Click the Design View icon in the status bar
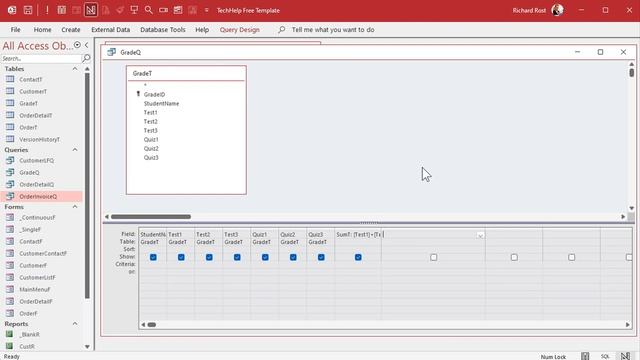The height and width of the screenshot is (360, 640). coord(625,356)
